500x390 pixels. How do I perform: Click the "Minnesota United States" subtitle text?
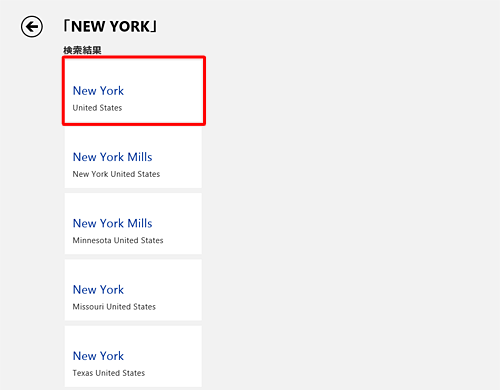tap(118, 240)
